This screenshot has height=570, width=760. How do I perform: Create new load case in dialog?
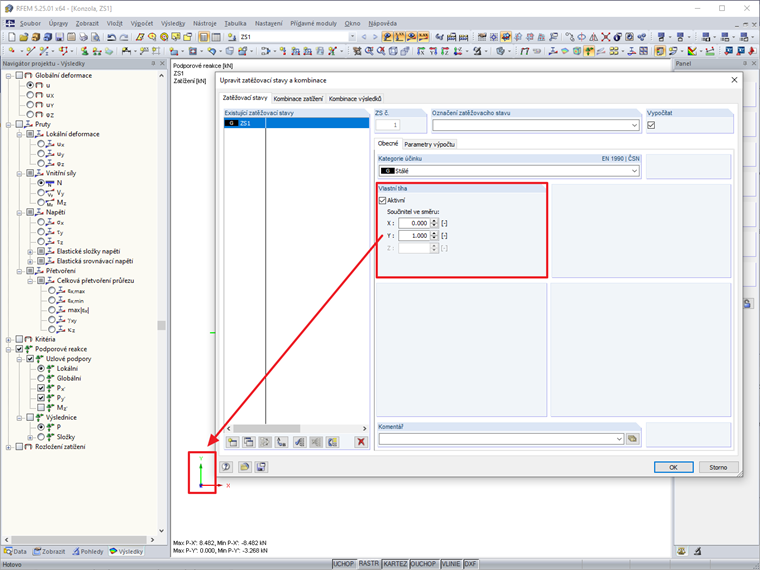click(233, 442)
